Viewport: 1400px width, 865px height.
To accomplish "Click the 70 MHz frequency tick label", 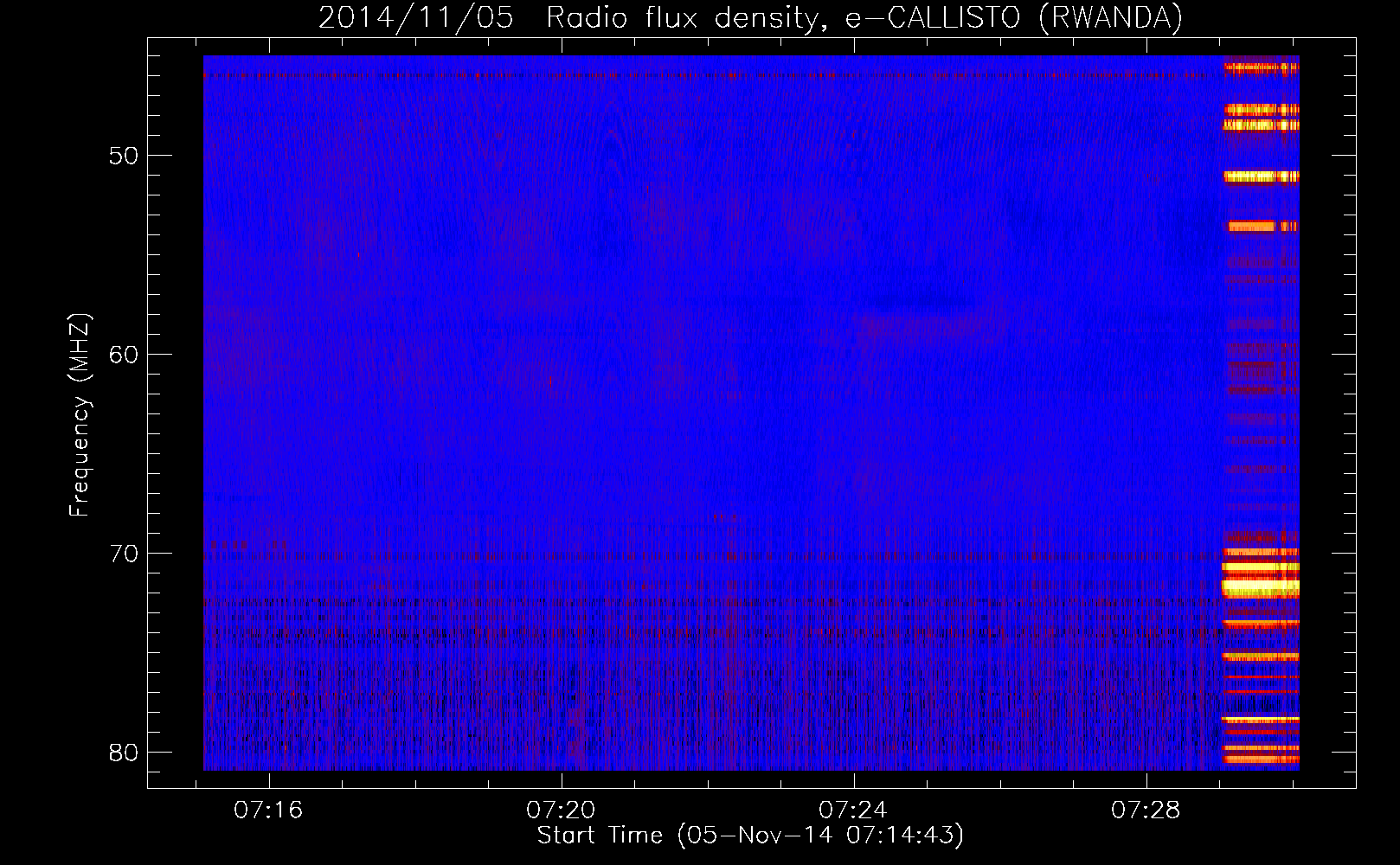I will point(123,554).
